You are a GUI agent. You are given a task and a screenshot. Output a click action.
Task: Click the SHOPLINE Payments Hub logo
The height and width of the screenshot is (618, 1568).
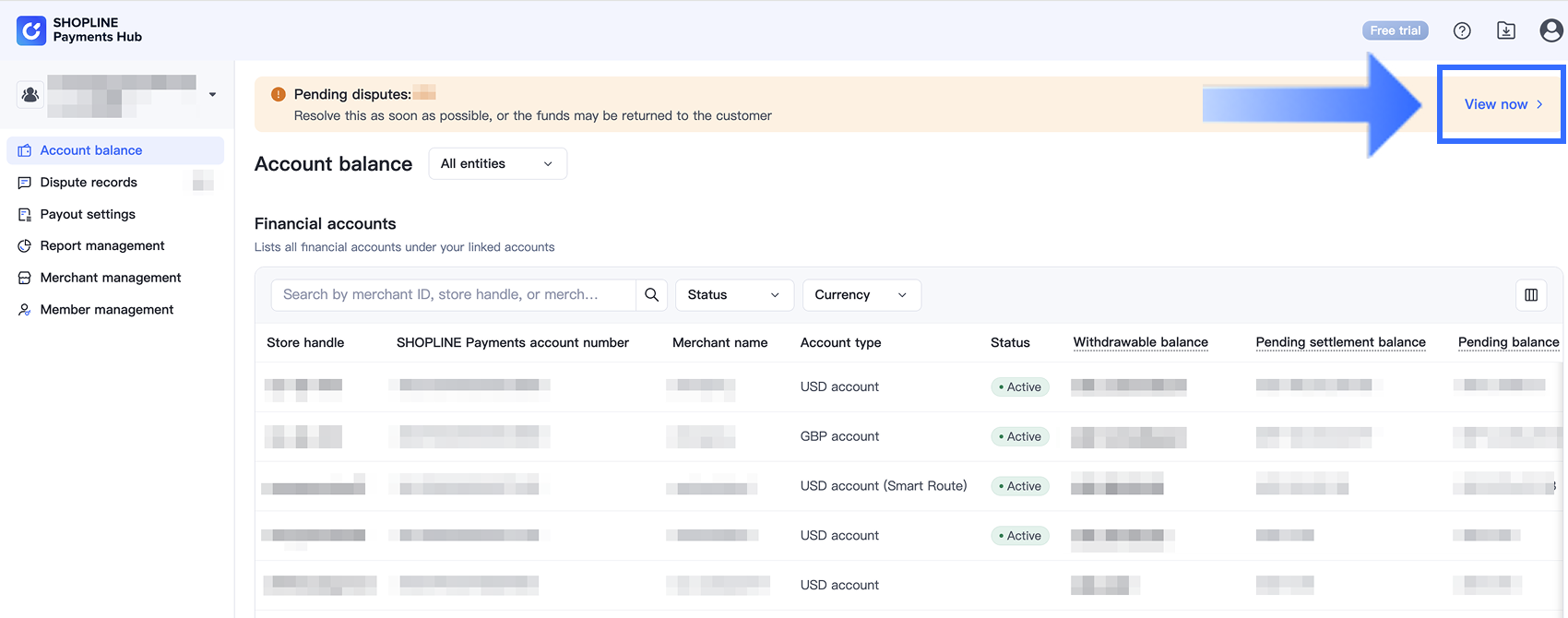click(79, 30)
